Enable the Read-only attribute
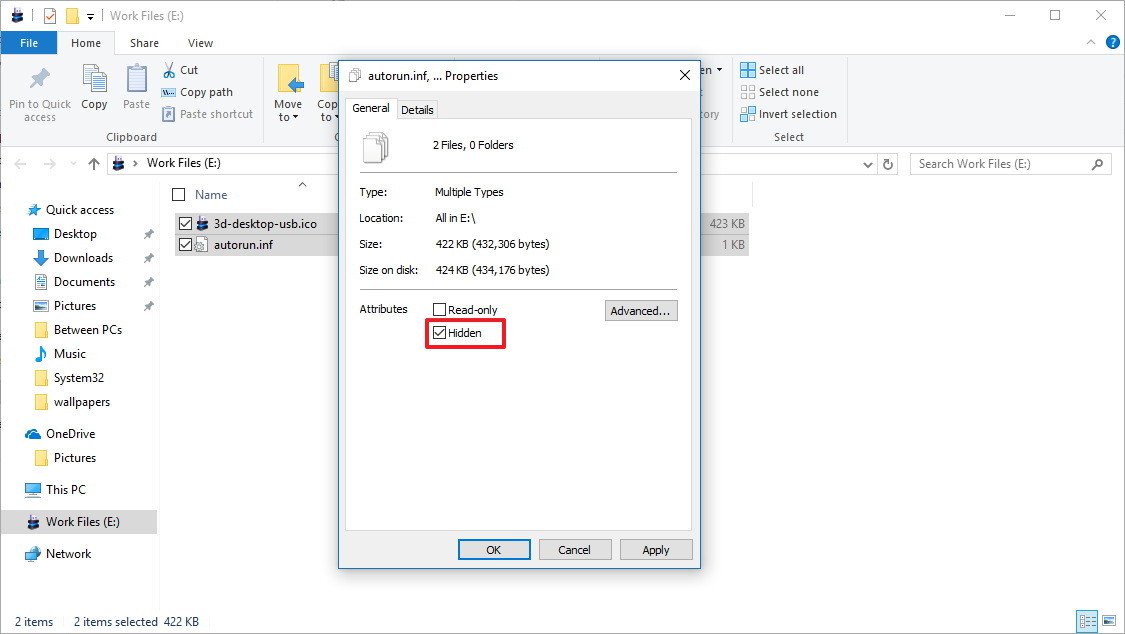Screen dimensions: 1125x634 [x=438, y=309]
